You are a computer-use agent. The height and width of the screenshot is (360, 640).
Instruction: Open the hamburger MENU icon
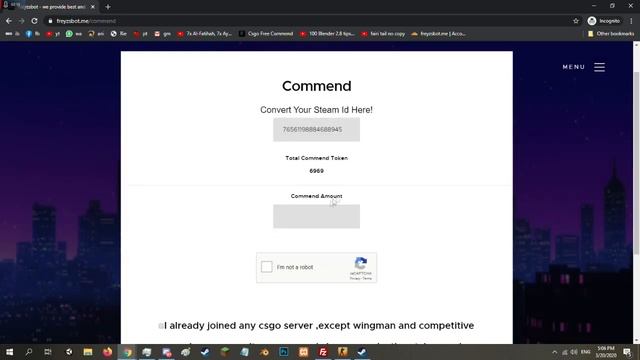click(599, 67)
